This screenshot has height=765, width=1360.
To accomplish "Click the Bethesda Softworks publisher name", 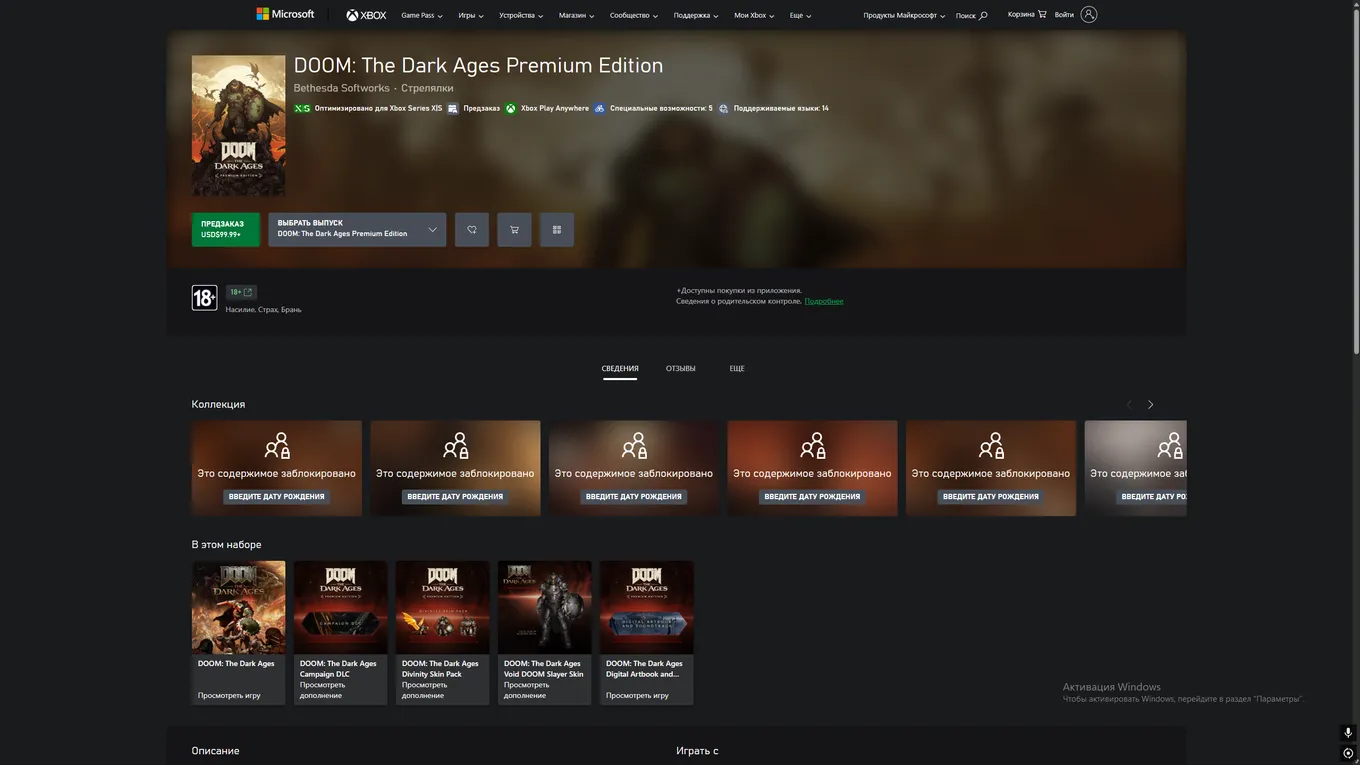I will 341,89.
